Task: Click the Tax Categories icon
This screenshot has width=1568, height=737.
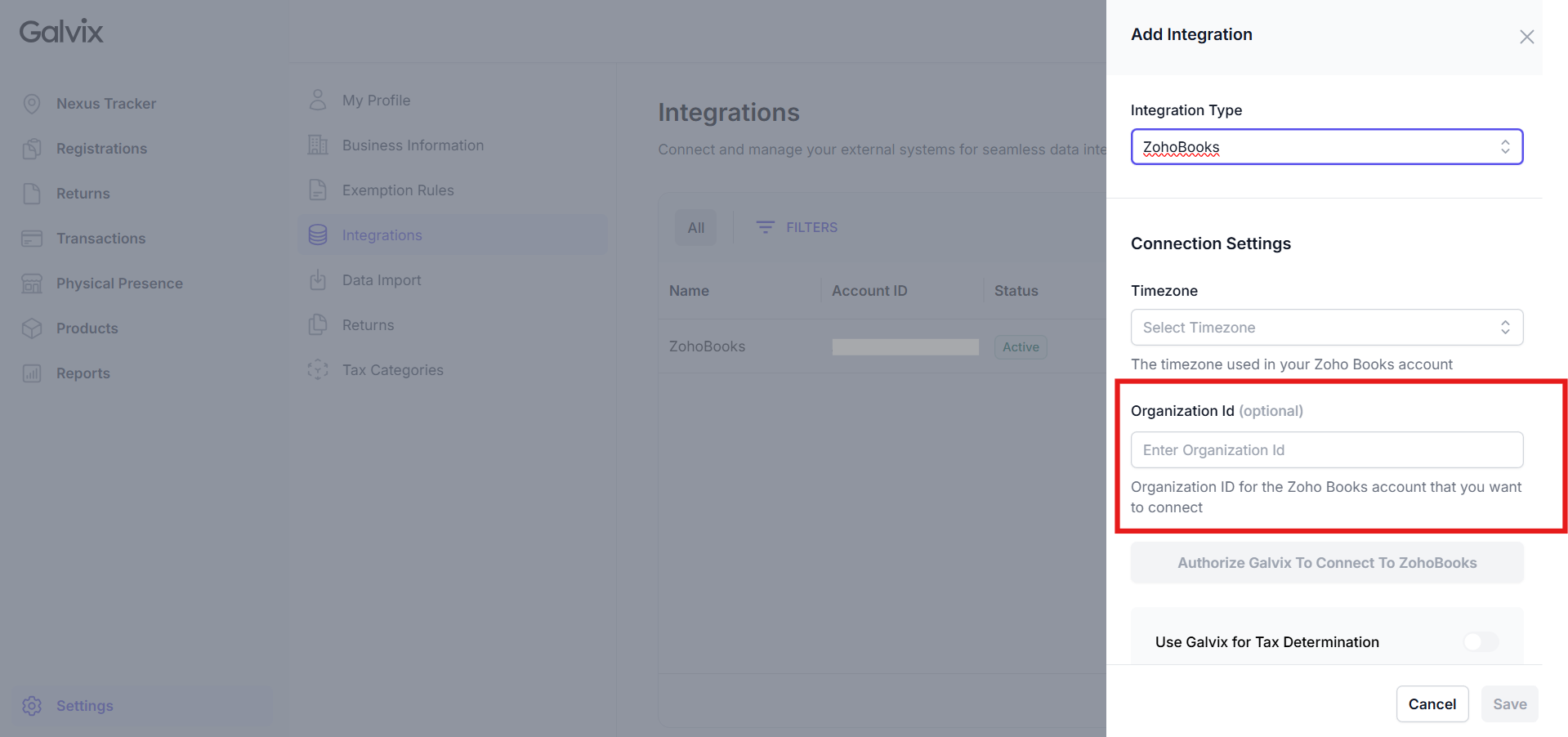Action: [x=318, y=369]
